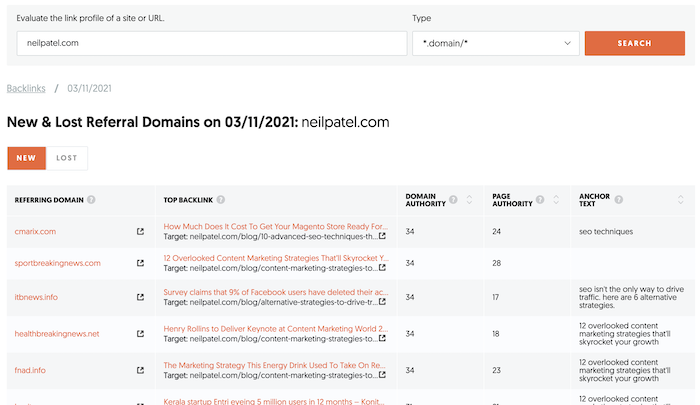Show help tooltip for Anchor Text column
The height and width of the screenshot is (405, 700).
(618, 200)
